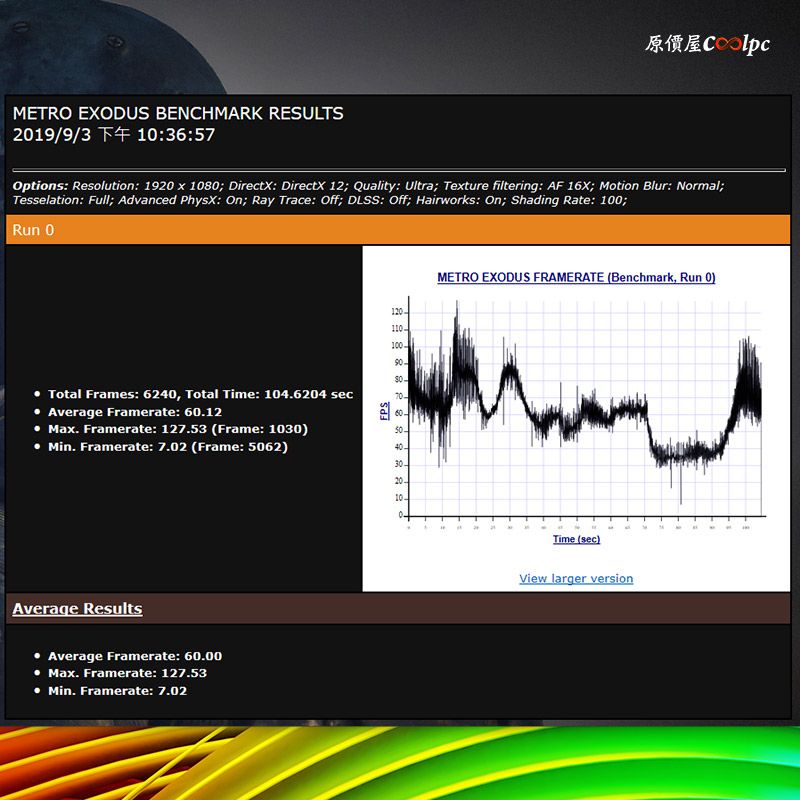Select the "METRO EXODUS BENCHMARK RESULTS" title
800x800 pixels.
coord(178,113)
